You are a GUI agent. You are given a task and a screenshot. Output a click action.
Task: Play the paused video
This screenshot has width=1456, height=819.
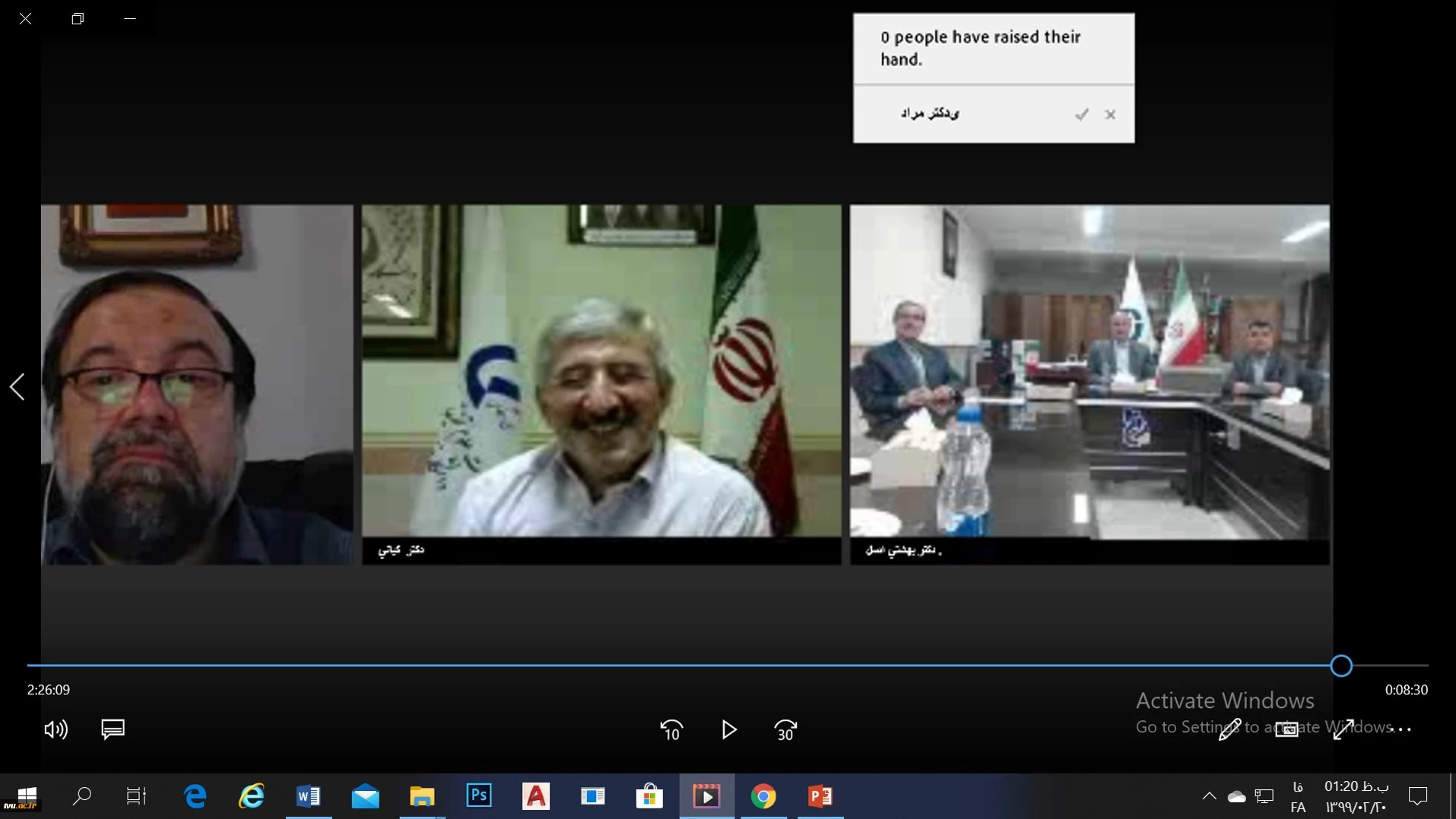(728, 730)
